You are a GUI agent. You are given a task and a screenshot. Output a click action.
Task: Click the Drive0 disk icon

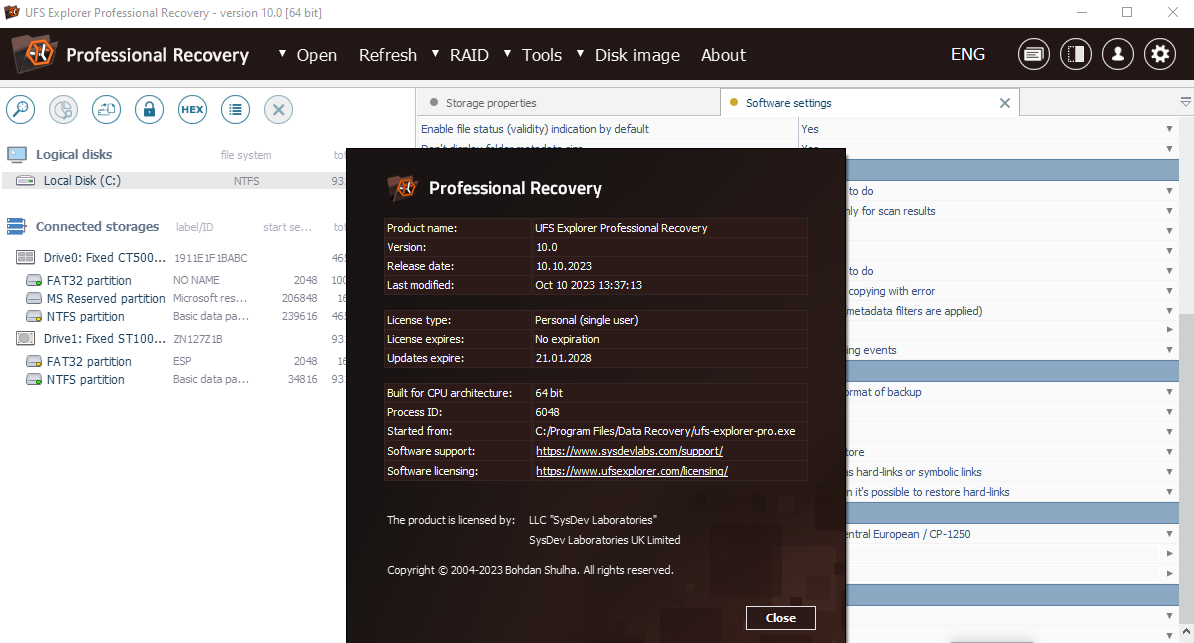(x=26, y=258)
